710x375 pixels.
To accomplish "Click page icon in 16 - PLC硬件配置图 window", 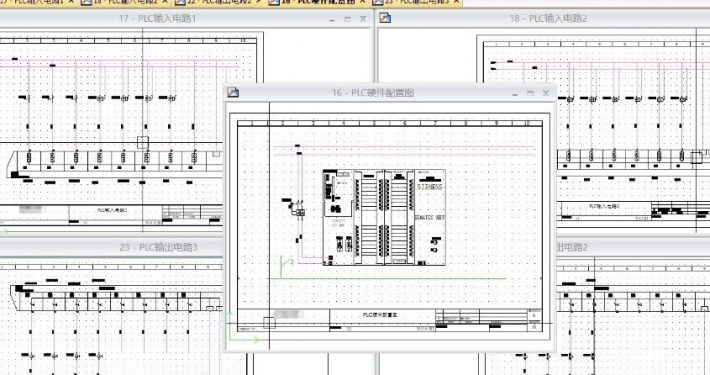I will (x=233, y=93).
